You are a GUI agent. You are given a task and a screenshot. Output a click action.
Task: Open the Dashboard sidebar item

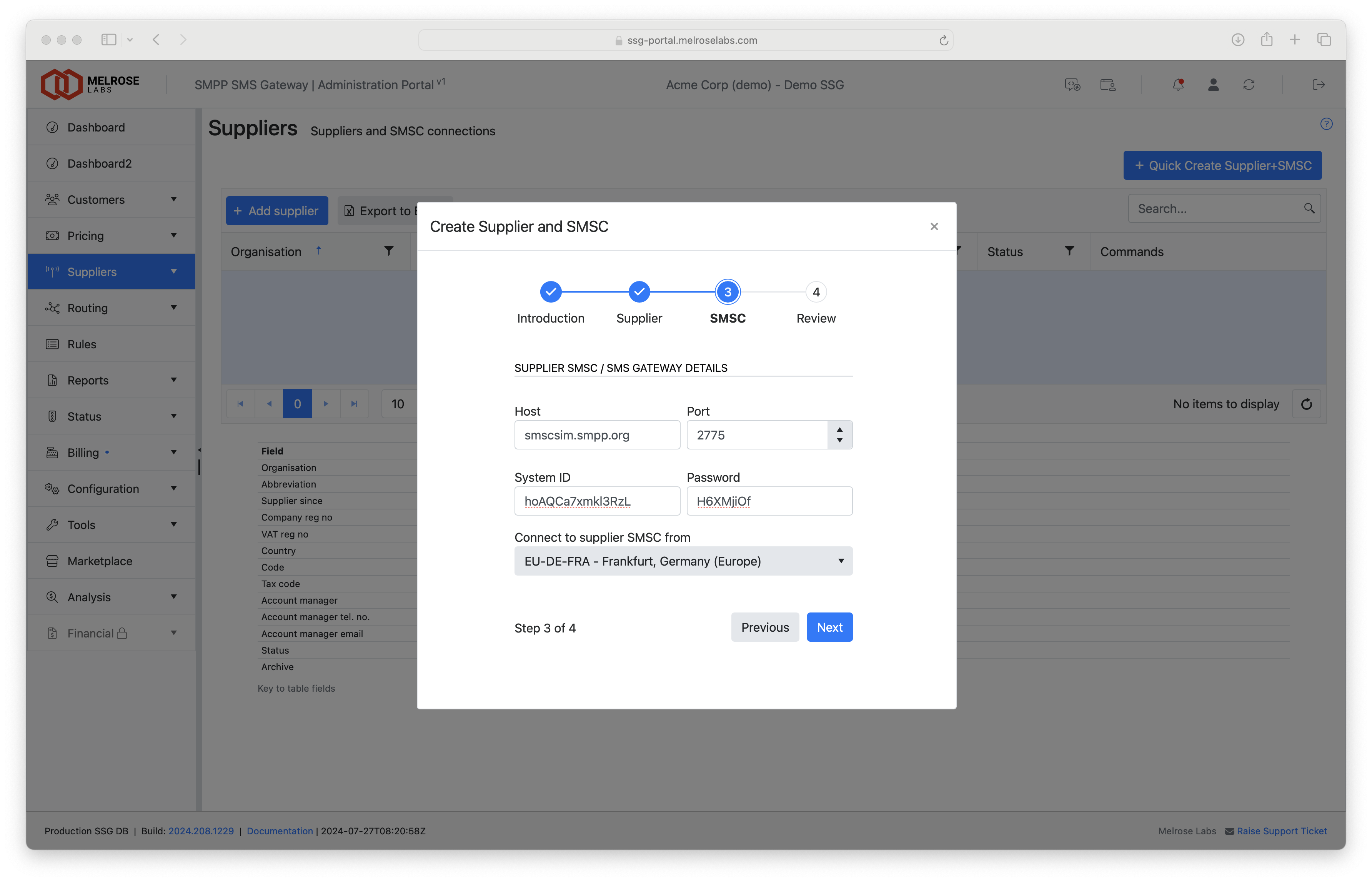pos(111,127)
